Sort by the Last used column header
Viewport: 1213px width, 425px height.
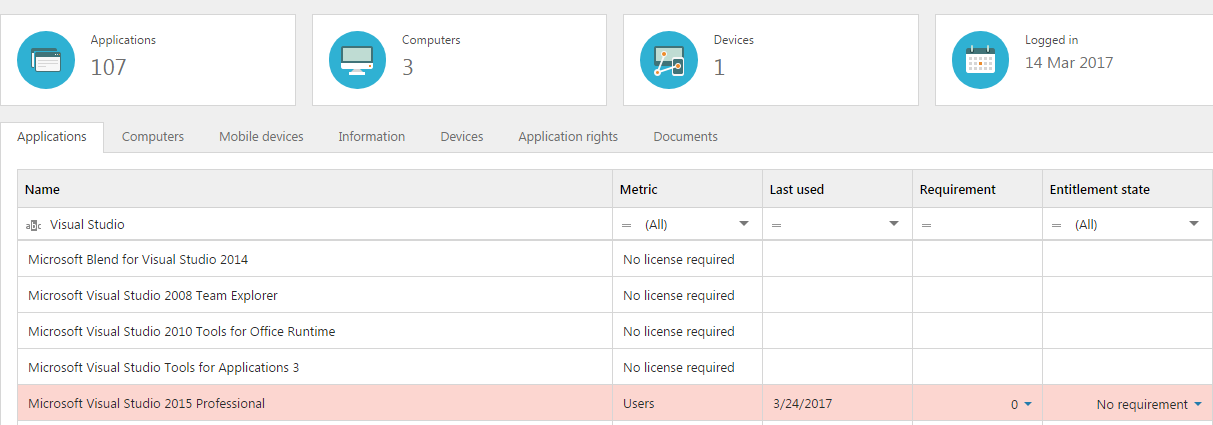point(838,189)
